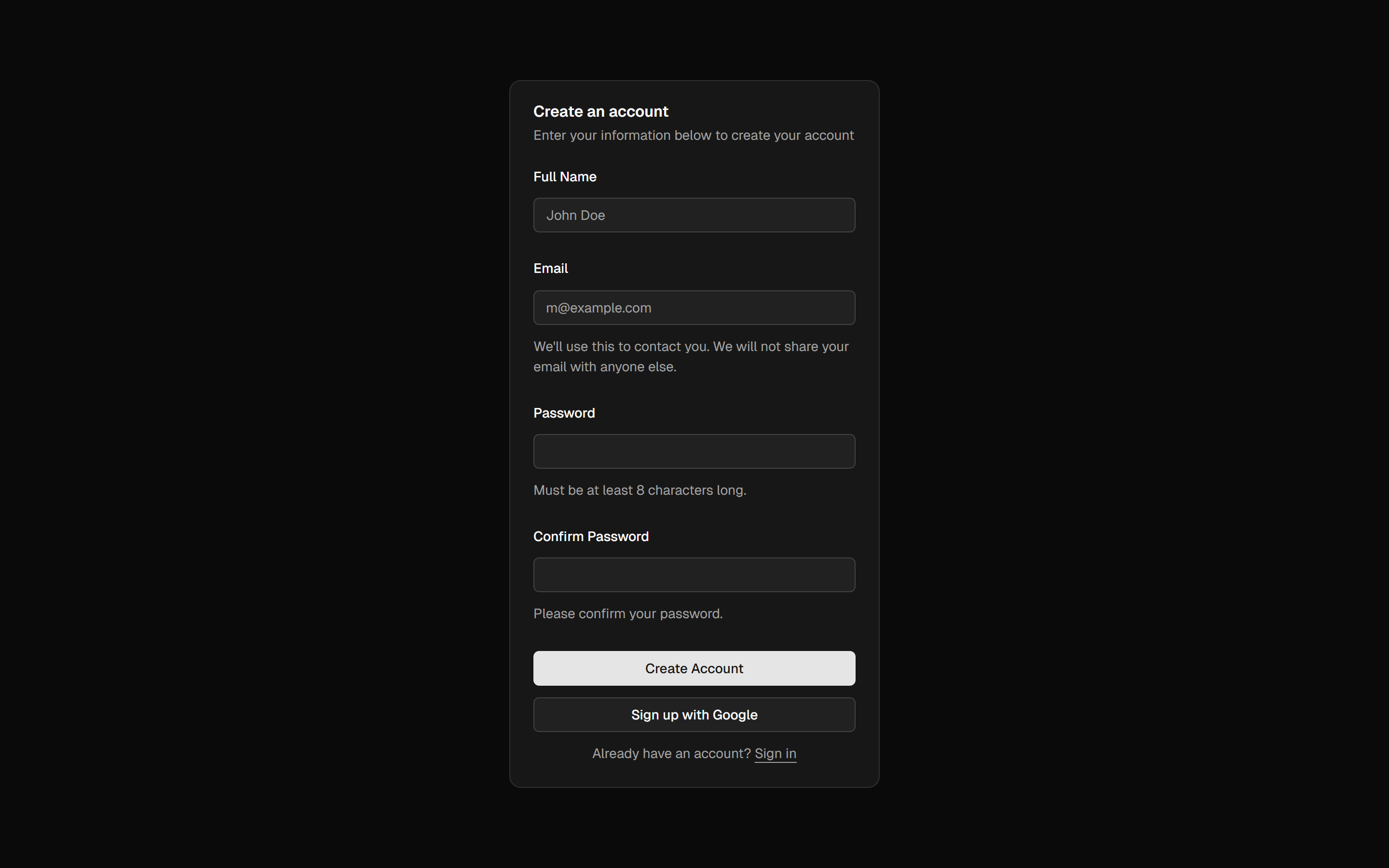The width and height of the screenshot is (1389, 868).
Task: Click the Full Name label
Action: point(565,177)
